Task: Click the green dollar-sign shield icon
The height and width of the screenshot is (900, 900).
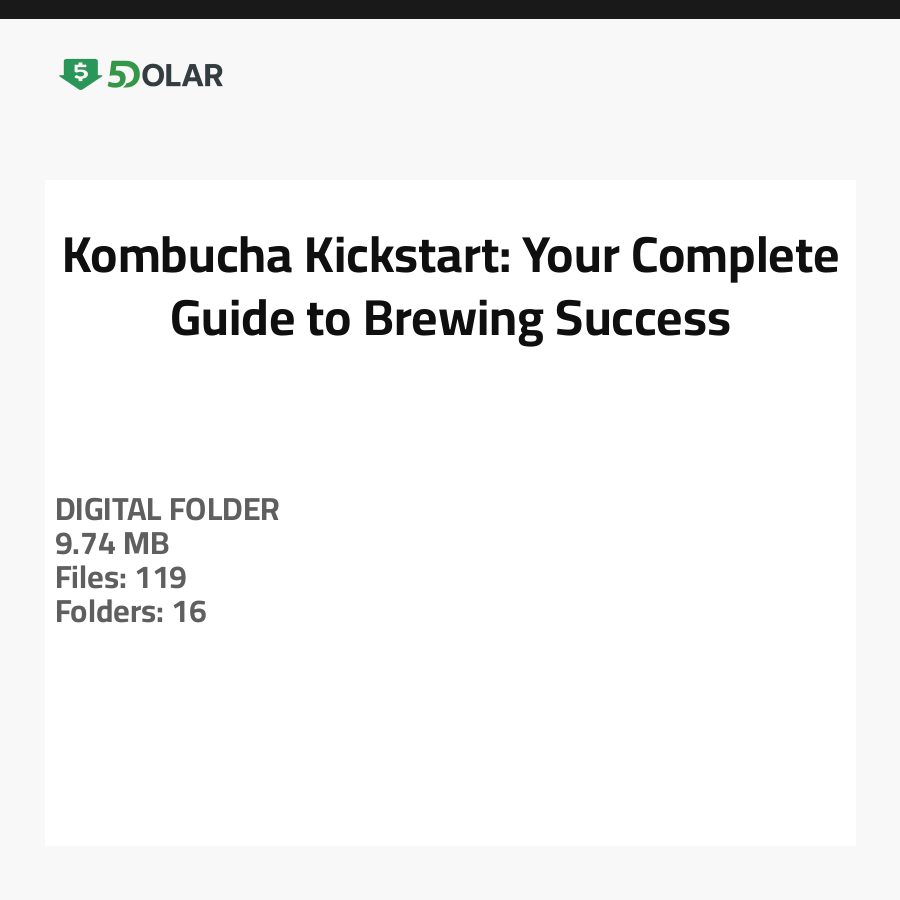Action: [x=80, y=74]
